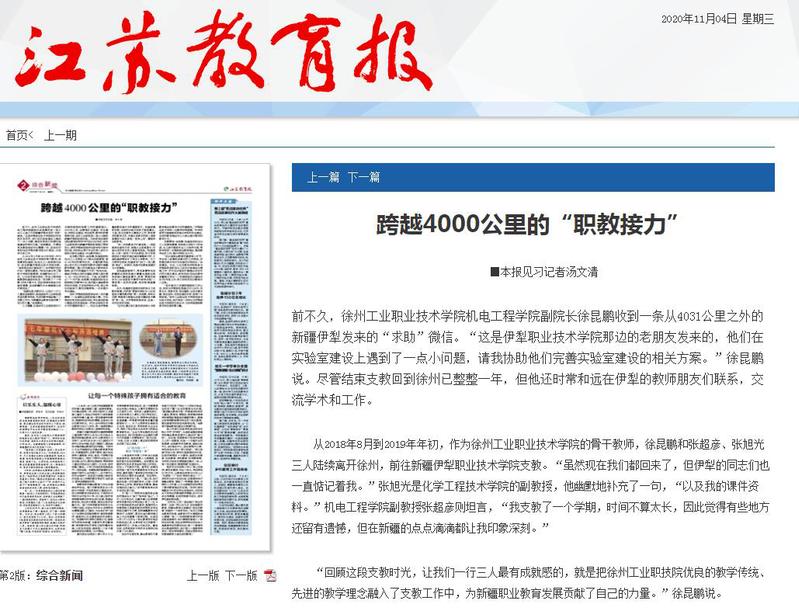Go to 下一篇 next article
Image resolution: width=799 pixels, height=611 pixels.
pos(363,177)
